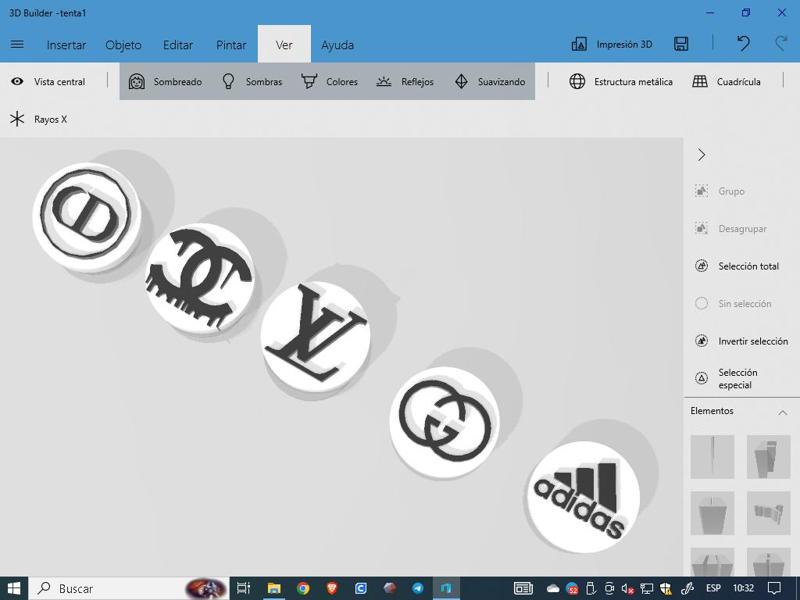
Task: Select the Chanel logo disc model
Action: 200,279
